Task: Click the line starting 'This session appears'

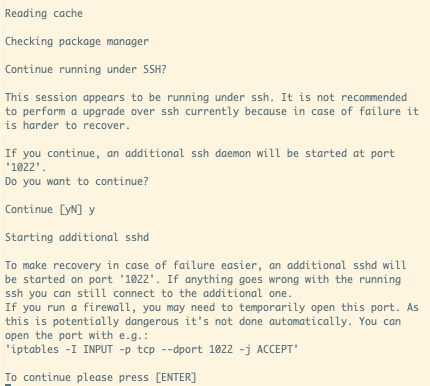Action: (206, 97)
